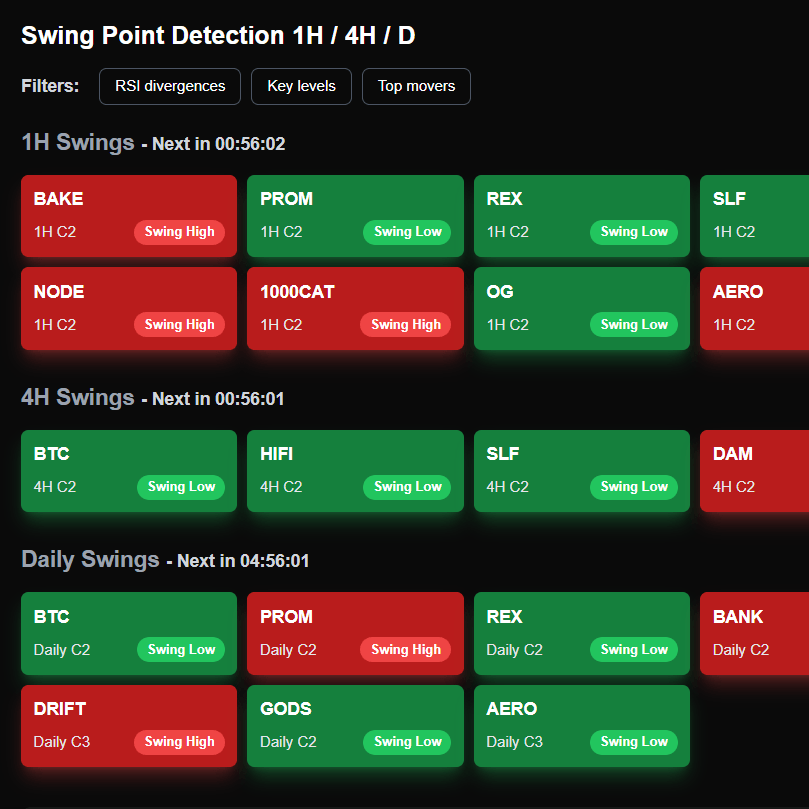Click Swing High badge on 1000CAT

pos(406,325)
